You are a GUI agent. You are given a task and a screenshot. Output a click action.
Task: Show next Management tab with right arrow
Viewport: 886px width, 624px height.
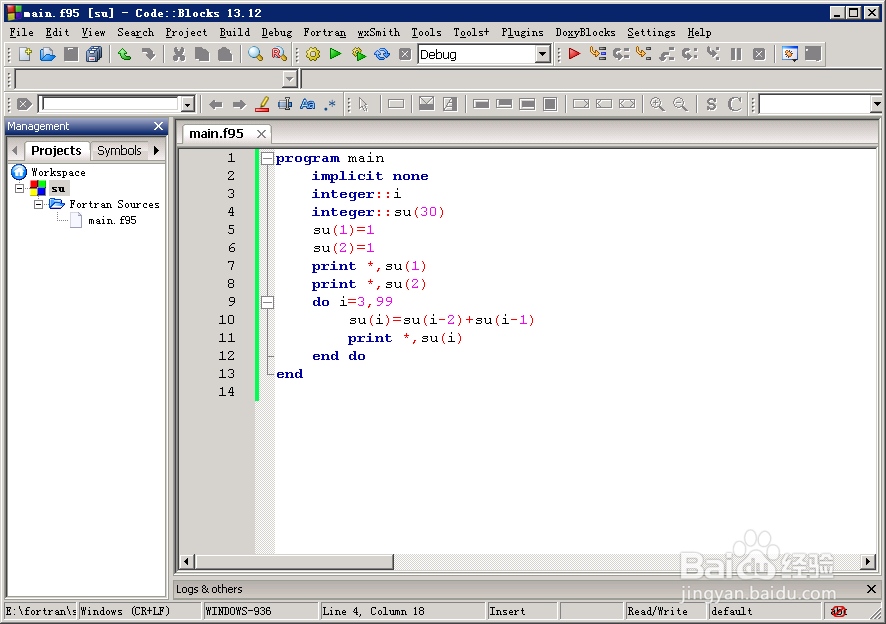(x=157, y=150)
